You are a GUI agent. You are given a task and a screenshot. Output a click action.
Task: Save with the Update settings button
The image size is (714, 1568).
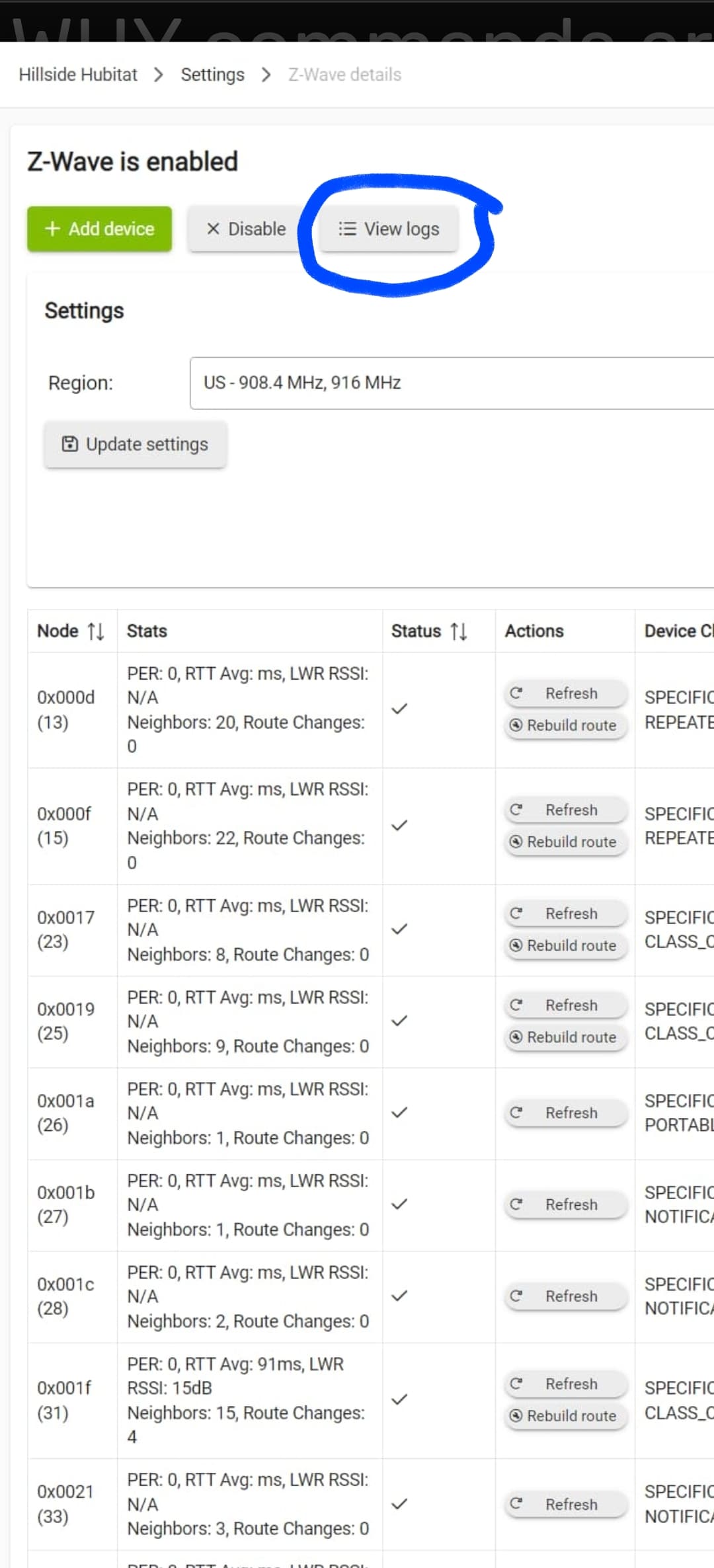click(x=135, y=444)
